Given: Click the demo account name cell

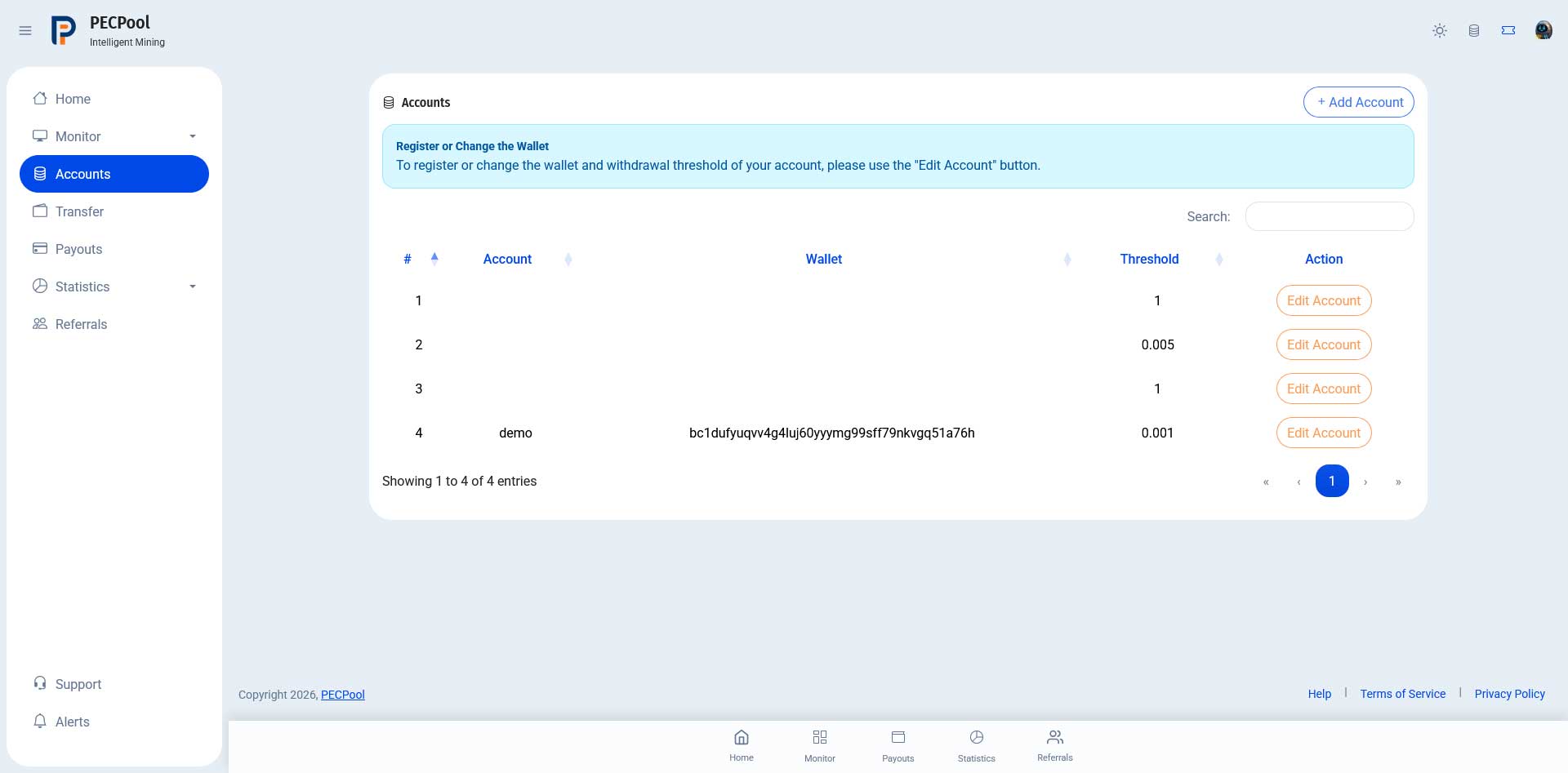Looking at the screenshot, I should pyautogui.click(x=515, y=433).
